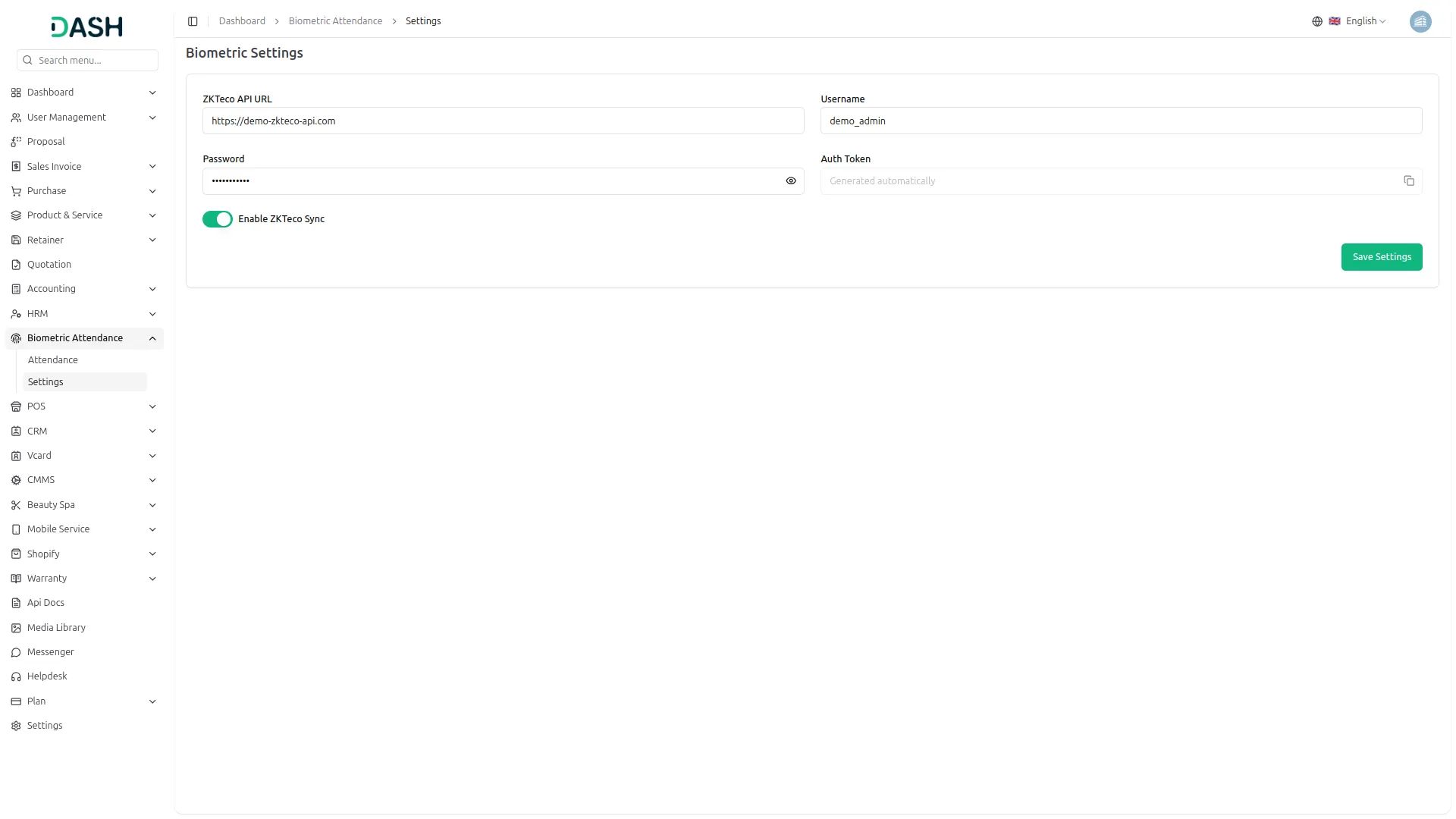Click the Proposal sidebar icon

(16, 142)
